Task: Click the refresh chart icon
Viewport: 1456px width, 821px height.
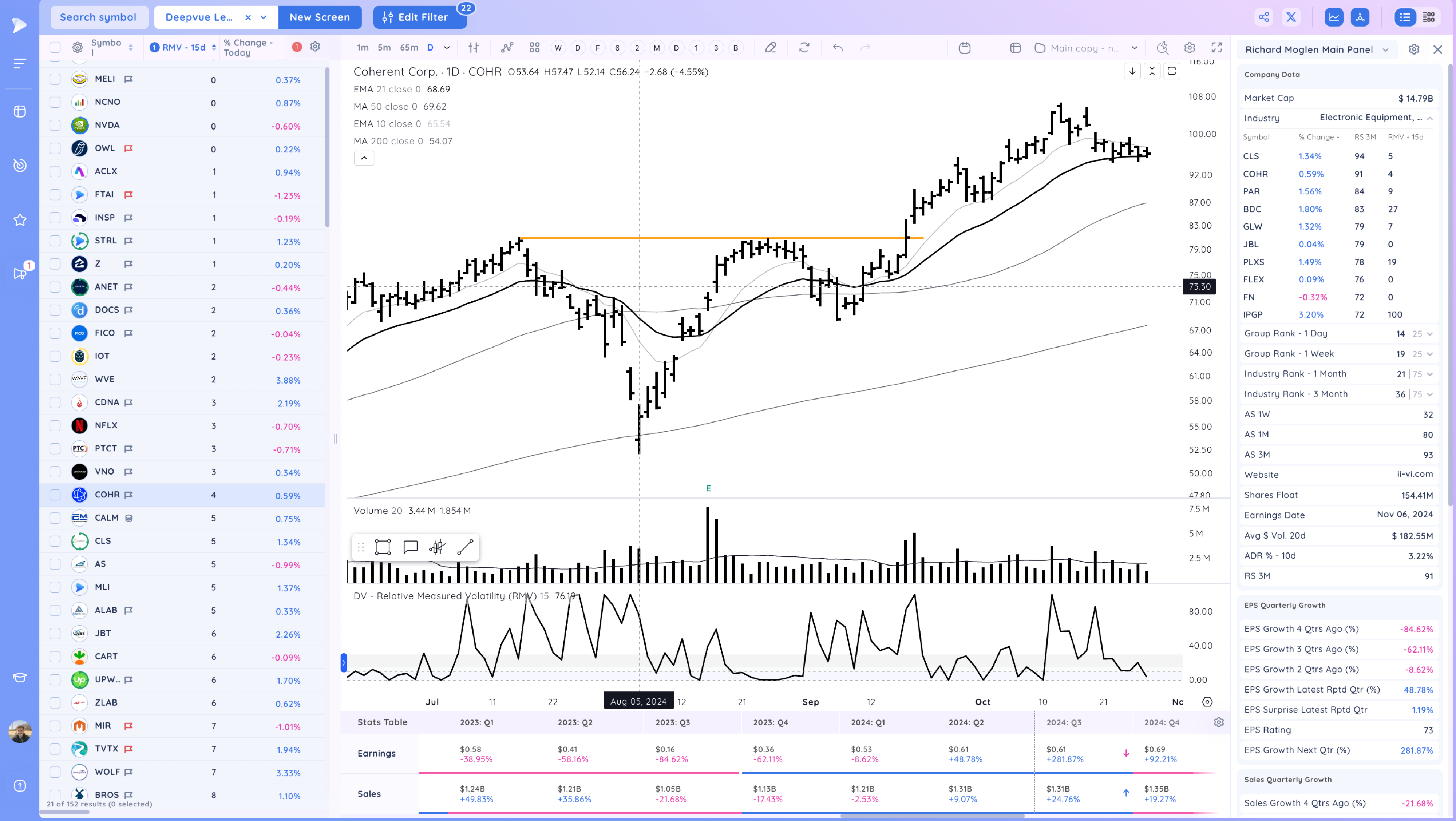Action: [804, 48]
